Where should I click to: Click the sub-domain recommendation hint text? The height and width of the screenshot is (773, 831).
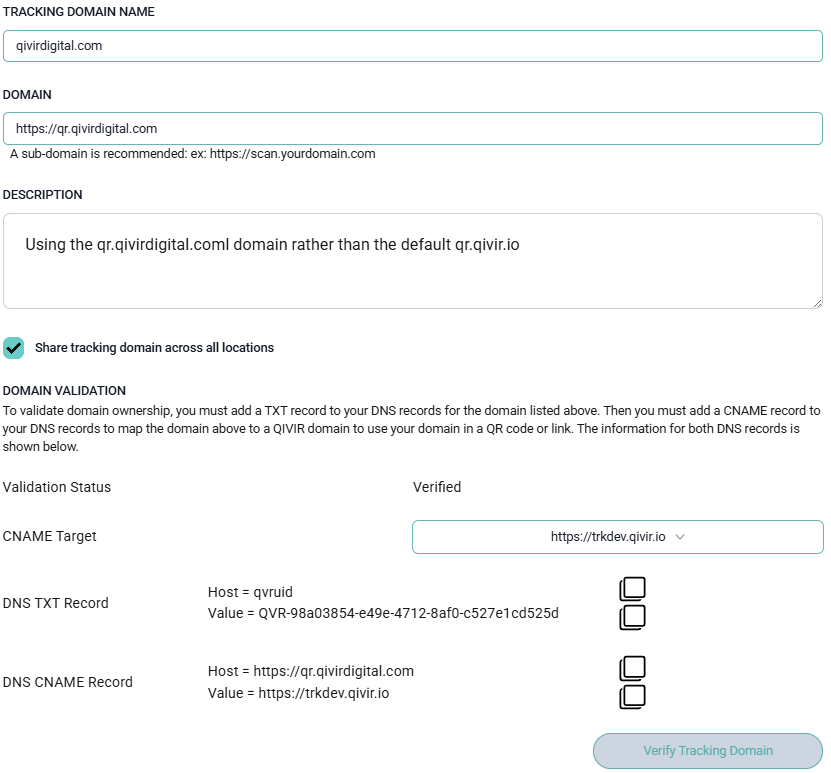coord(192,154)
